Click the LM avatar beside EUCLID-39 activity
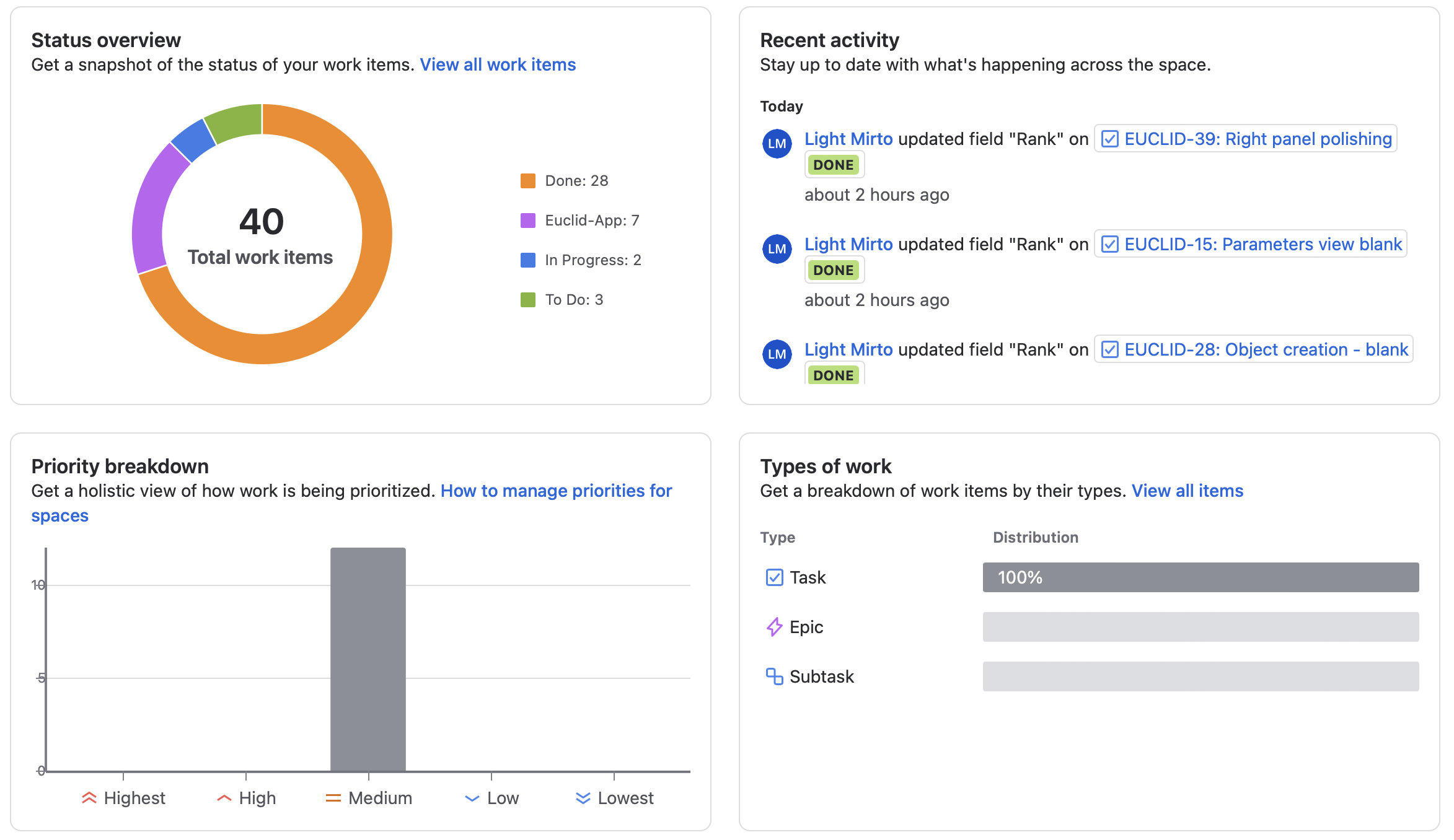The width and height of the screenshot is (1454, 840). (777, 144)
